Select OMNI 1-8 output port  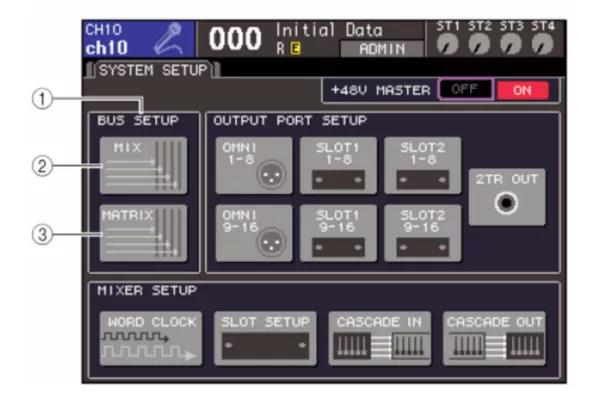[x=254, y=165]
